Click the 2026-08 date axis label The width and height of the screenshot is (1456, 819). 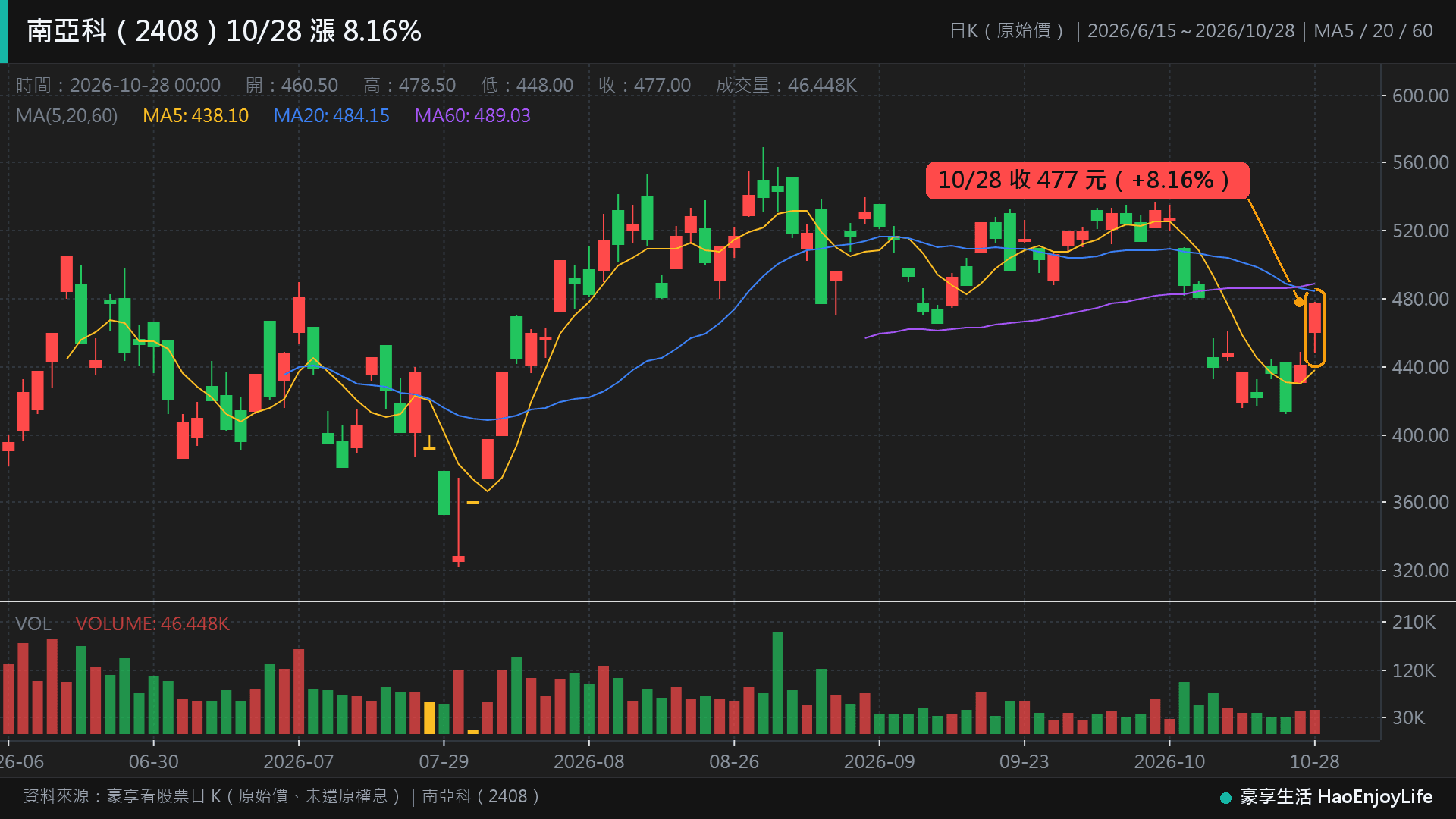[589, 761]
